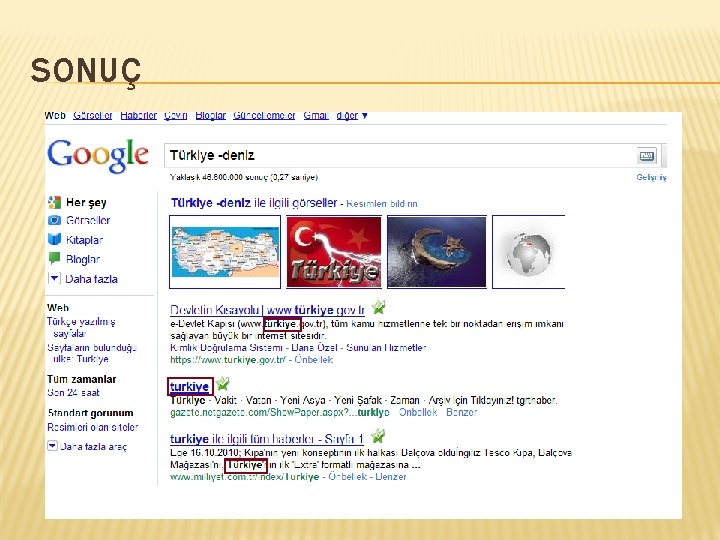Select Görseller in the sidebar
The width and height of the screenshot is (720, 540).
88,220
